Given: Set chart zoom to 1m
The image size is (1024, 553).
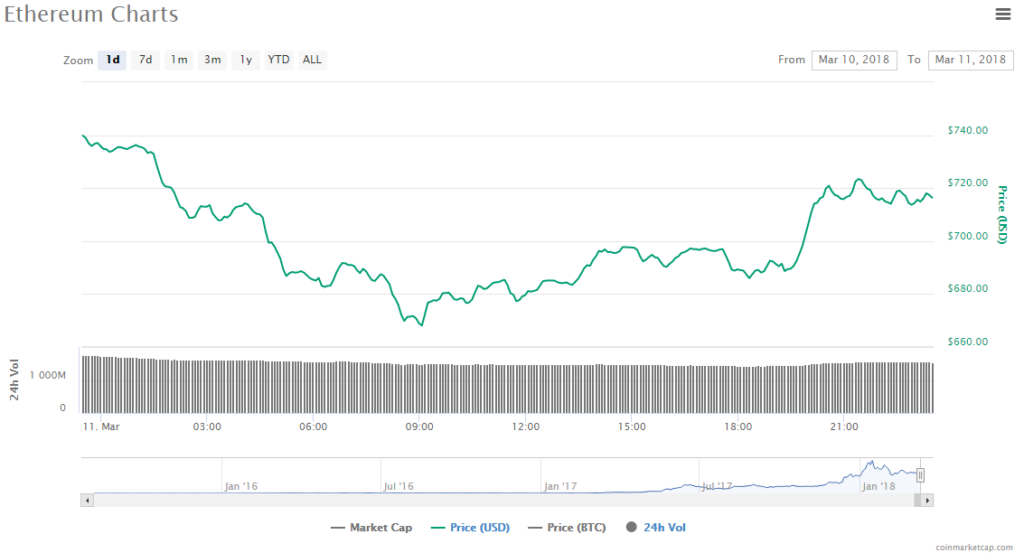Looking at the screenshot, I should tap(179, 60).
